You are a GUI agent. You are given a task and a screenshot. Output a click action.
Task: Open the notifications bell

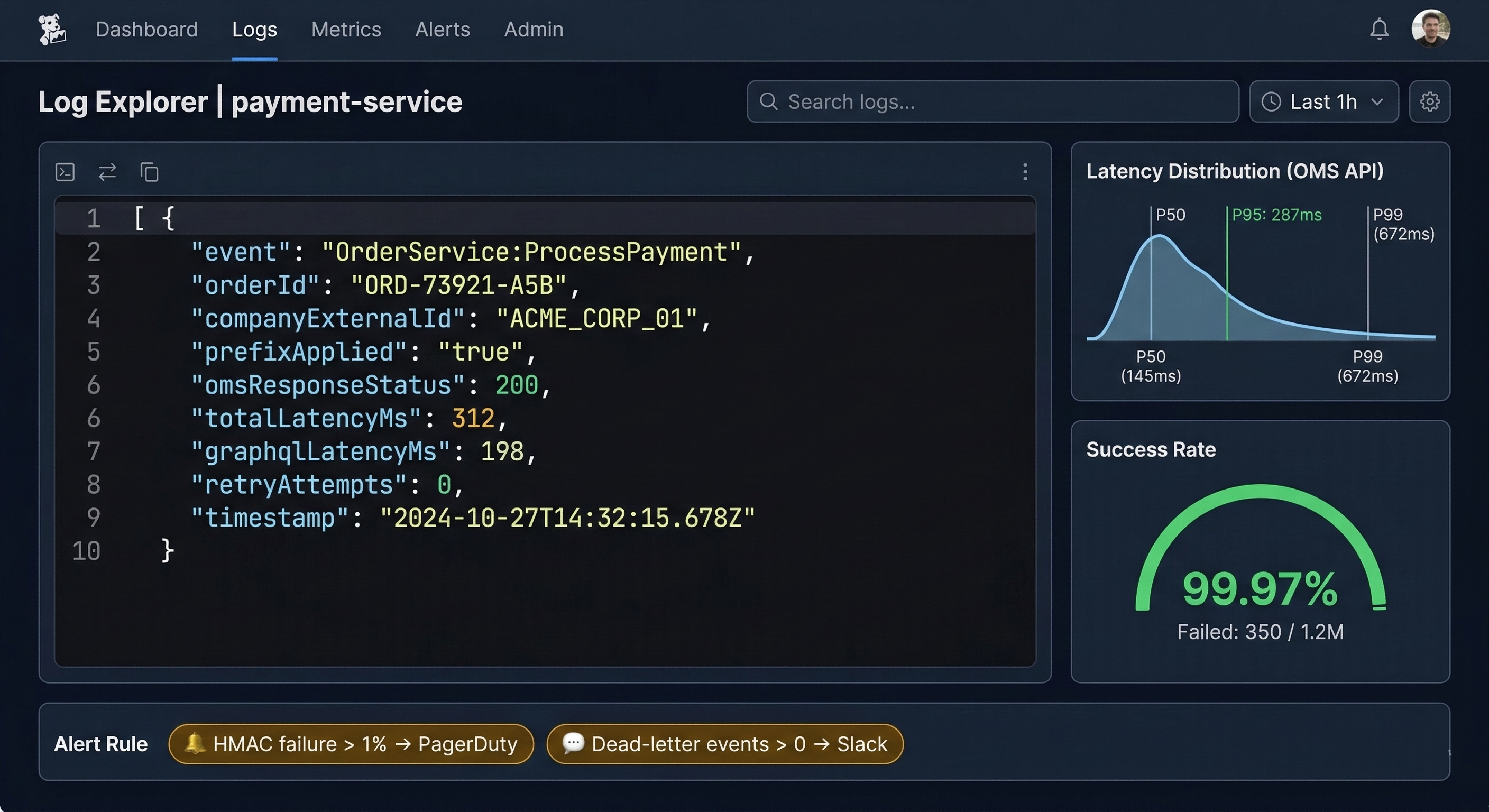pyautogui.click(x=1379, y=29)
